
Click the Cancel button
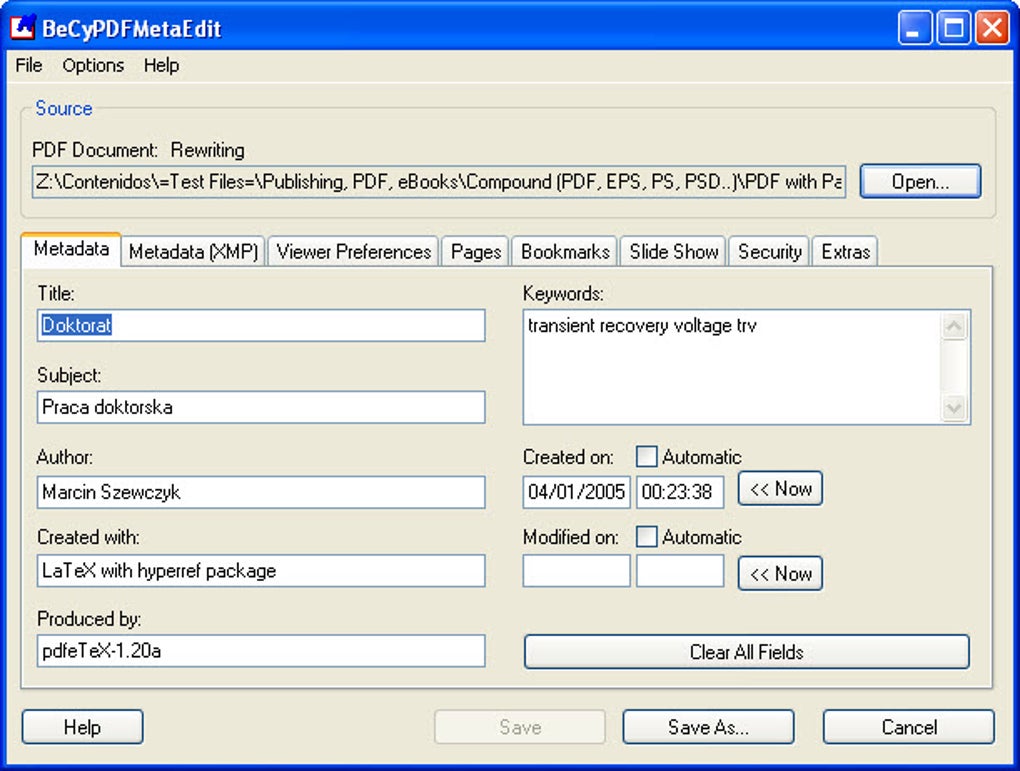tap(909, 727)
